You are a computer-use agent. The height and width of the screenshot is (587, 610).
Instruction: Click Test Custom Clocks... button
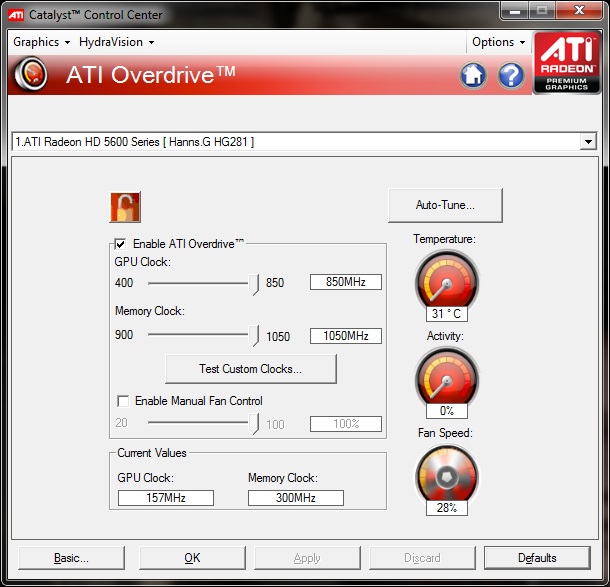(251, 369)
